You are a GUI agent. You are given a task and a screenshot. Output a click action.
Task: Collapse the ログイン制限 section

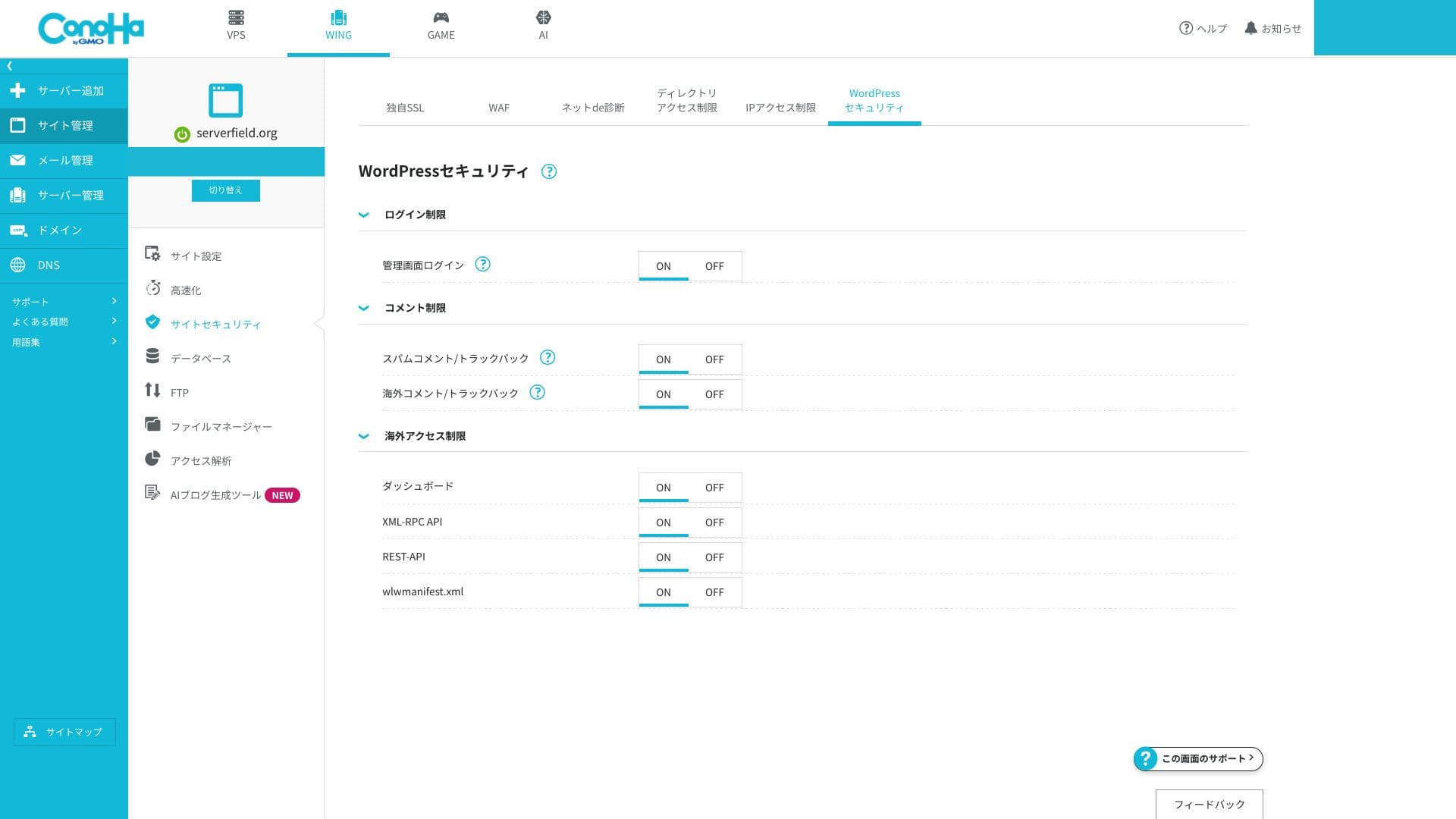(x=364, y=215)
